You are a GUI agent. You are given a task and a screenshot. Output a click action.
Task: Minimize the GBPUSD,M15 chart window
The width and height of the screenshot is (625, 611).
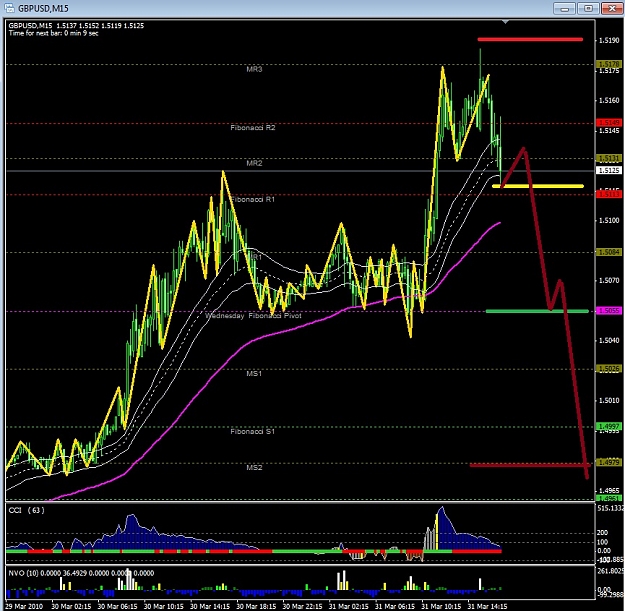564,8
